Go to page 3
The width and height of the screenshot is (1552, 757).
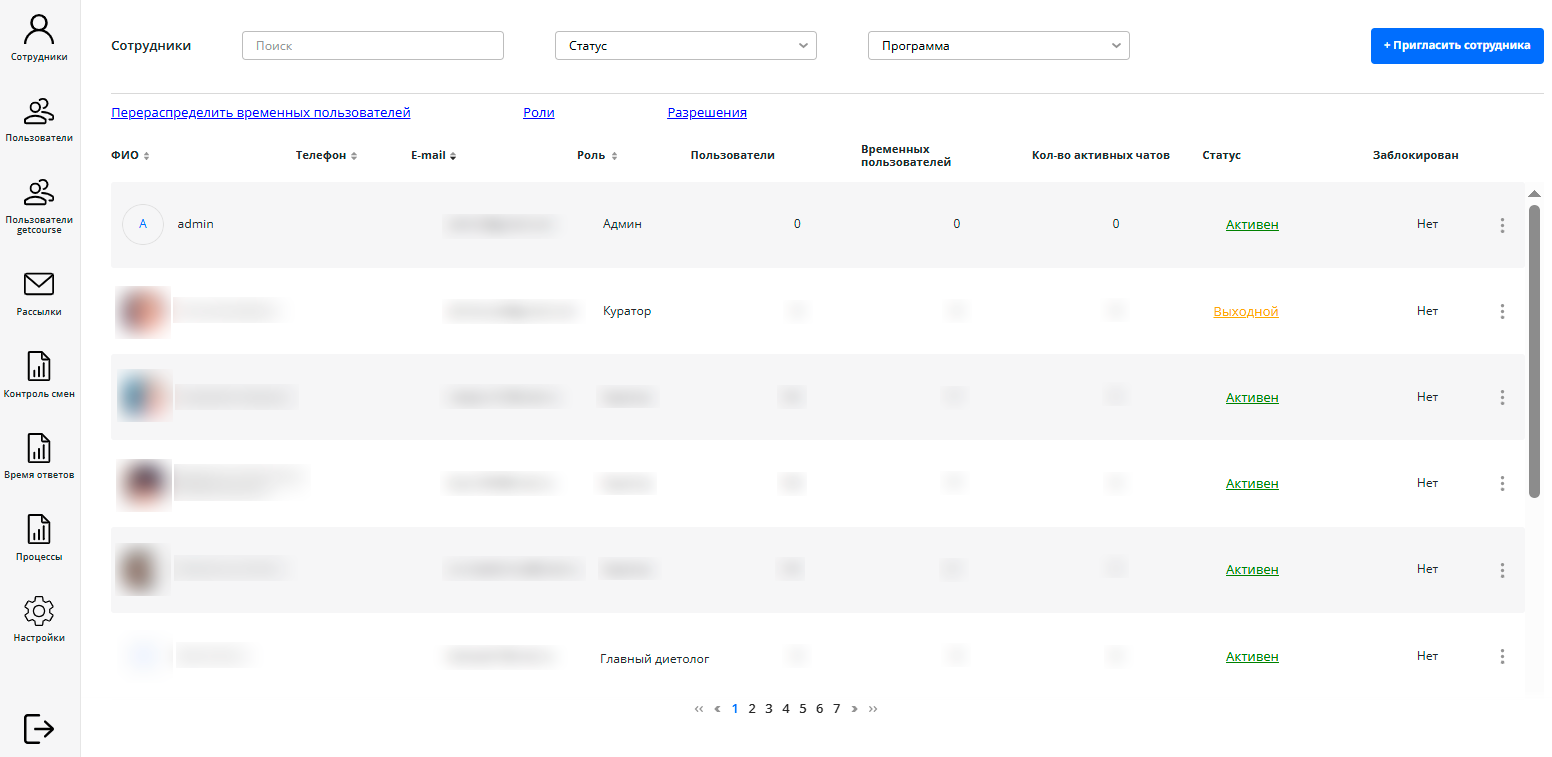pyautogui.click(x=769, y=709)
